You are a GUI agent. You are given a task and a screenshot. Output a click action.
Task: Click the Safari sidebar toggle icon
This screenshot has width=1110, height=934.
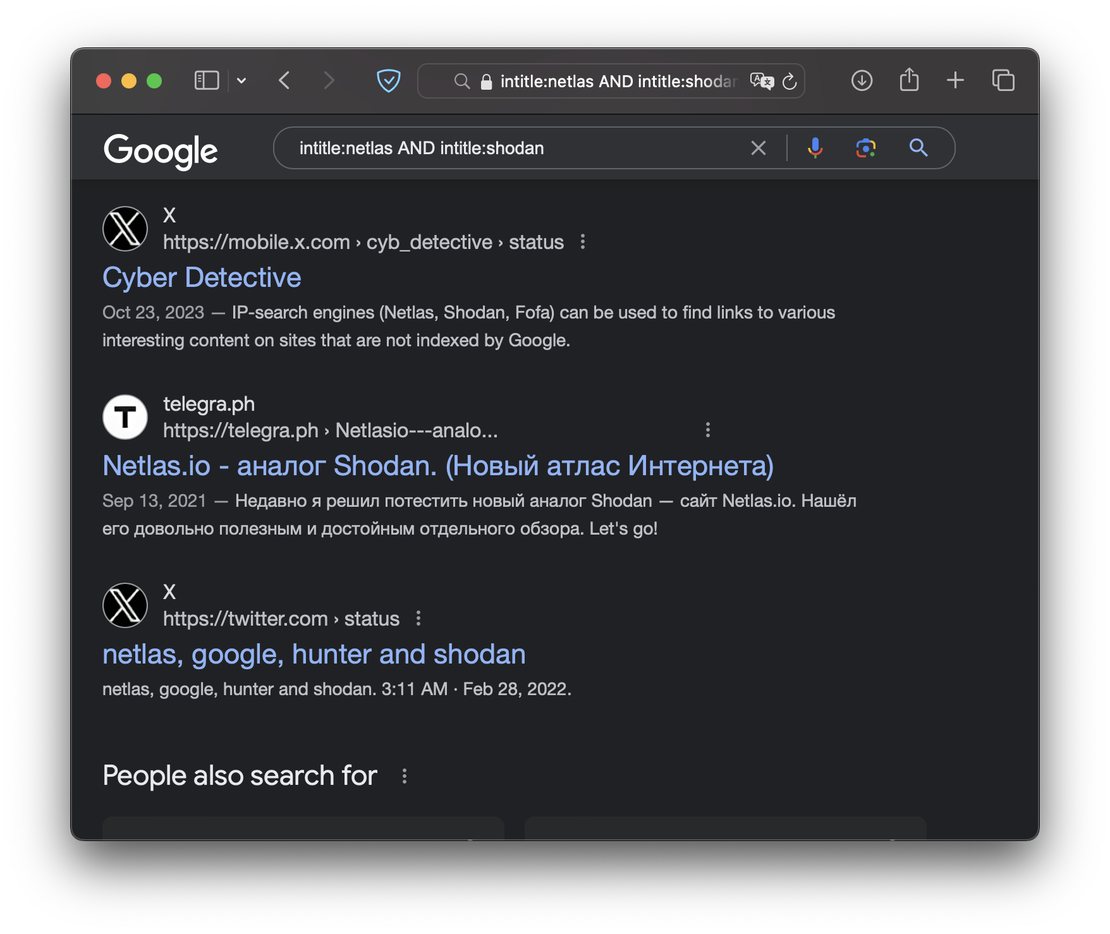[x=206, y=81]
